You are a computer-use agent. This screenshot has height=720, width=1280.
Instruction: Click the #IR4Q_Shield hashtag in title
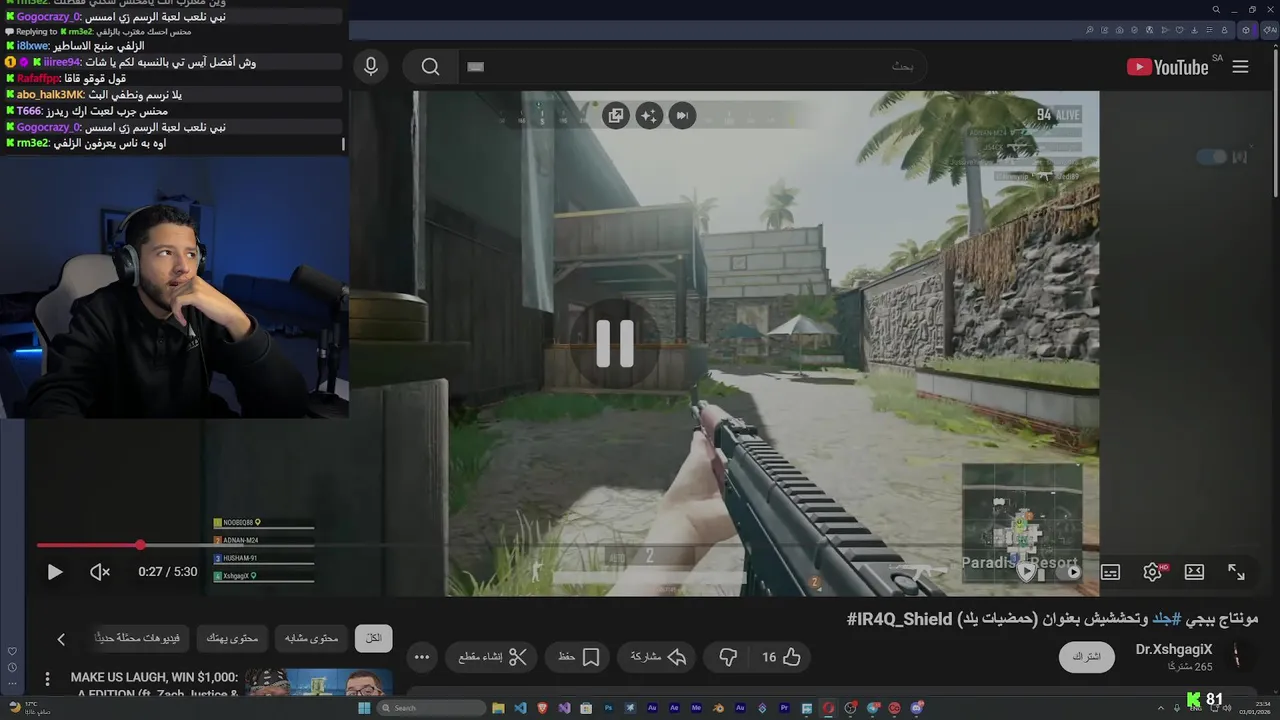899,619
